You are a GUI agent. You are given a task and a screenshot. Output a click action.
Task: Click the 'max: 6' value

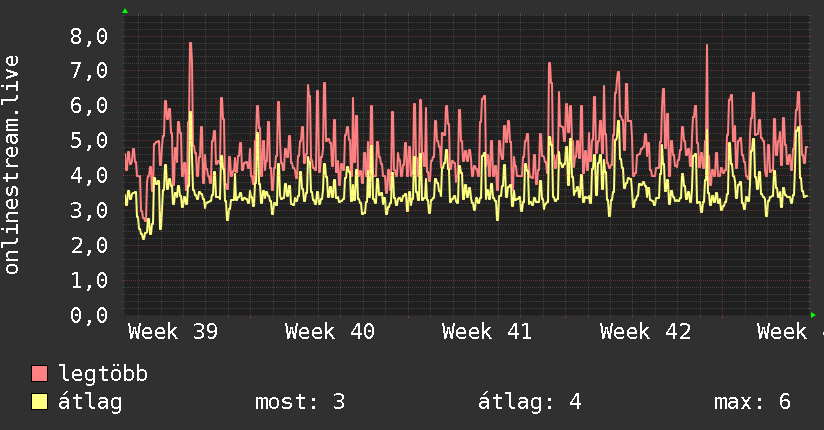pos(752,402)
